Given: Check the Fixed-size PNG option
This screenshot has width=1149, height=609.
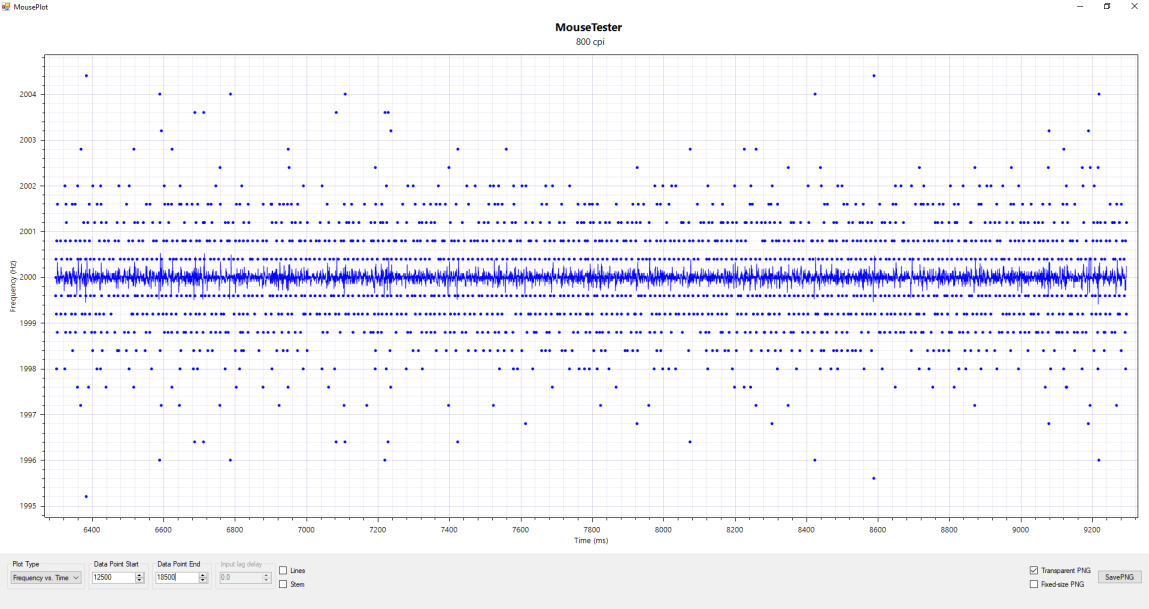Looking at the screenshot, I should pos(1033,584).
